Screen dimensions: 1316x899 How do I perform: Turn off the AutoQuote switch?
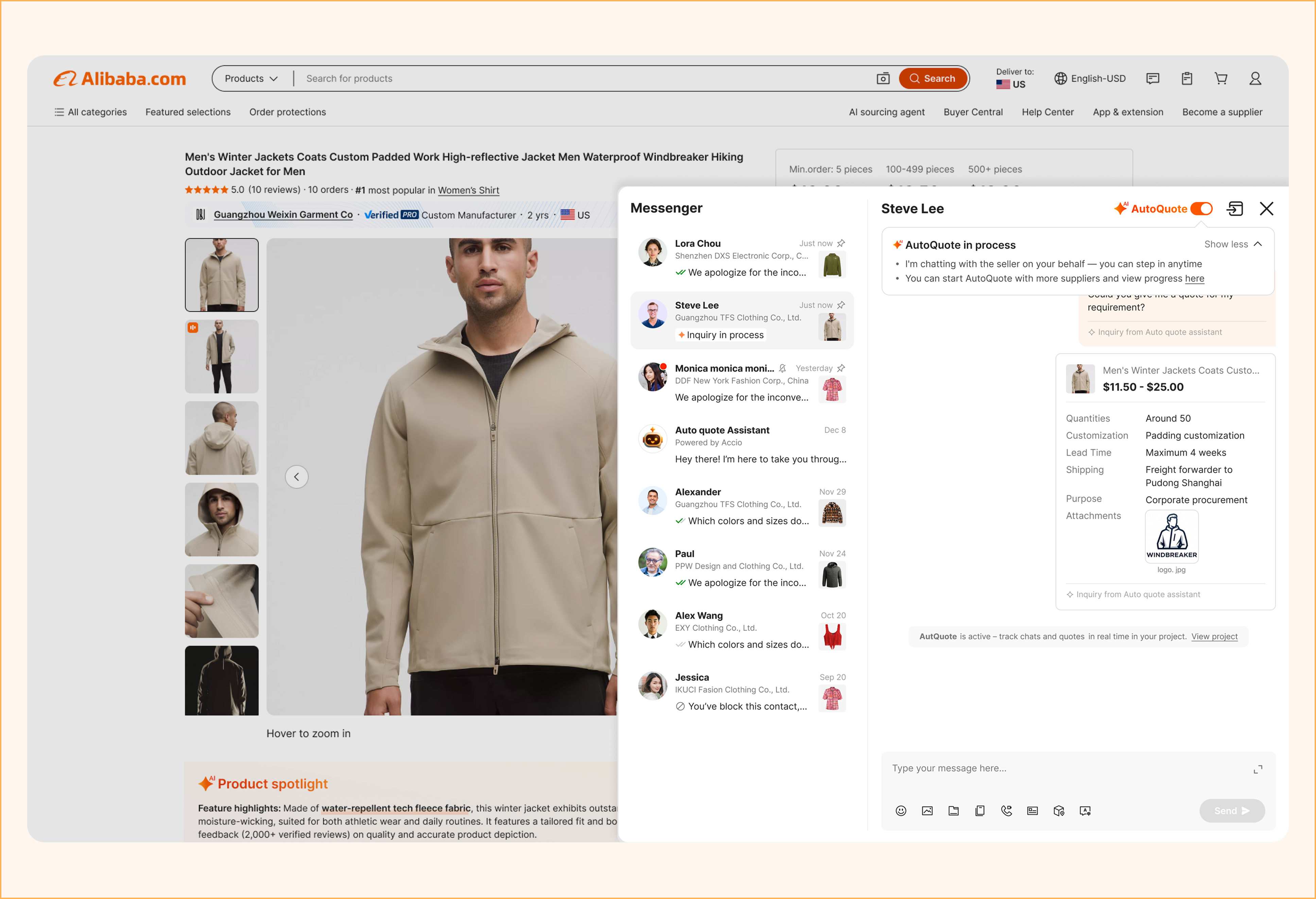click(1201, 208)
